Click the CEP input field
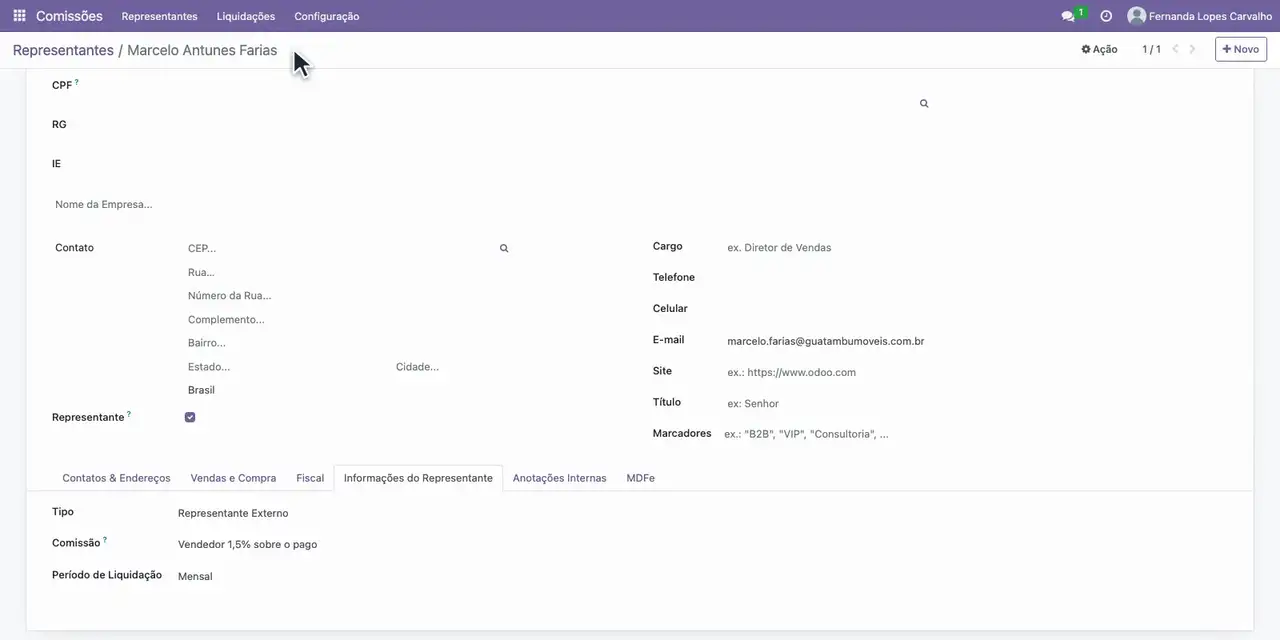Viewport: 1280px width, 640px height. coord(340,248)
